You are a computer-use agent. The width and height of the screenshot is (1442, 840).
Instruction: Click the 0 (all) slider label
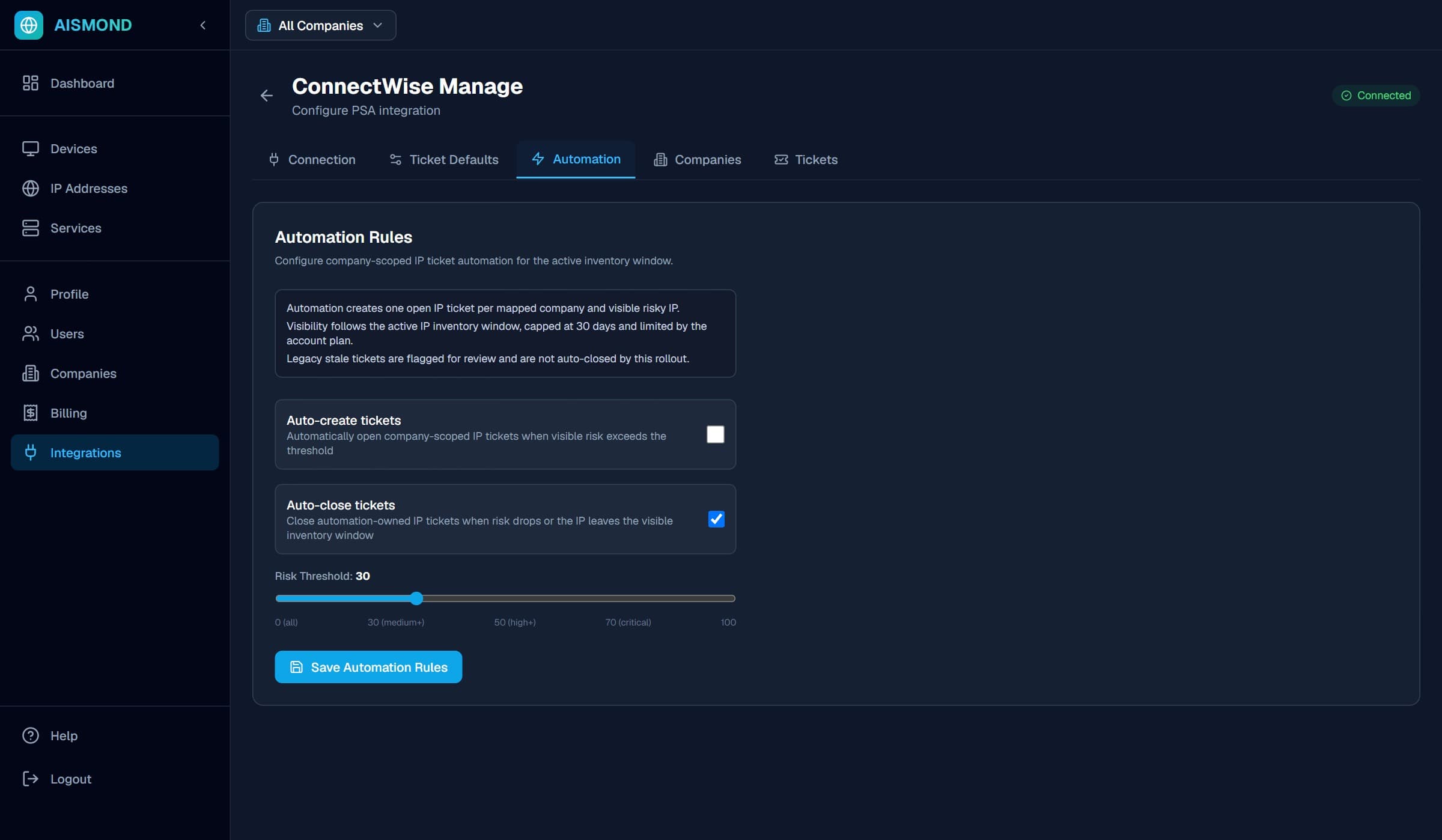[x=286, y=622]
